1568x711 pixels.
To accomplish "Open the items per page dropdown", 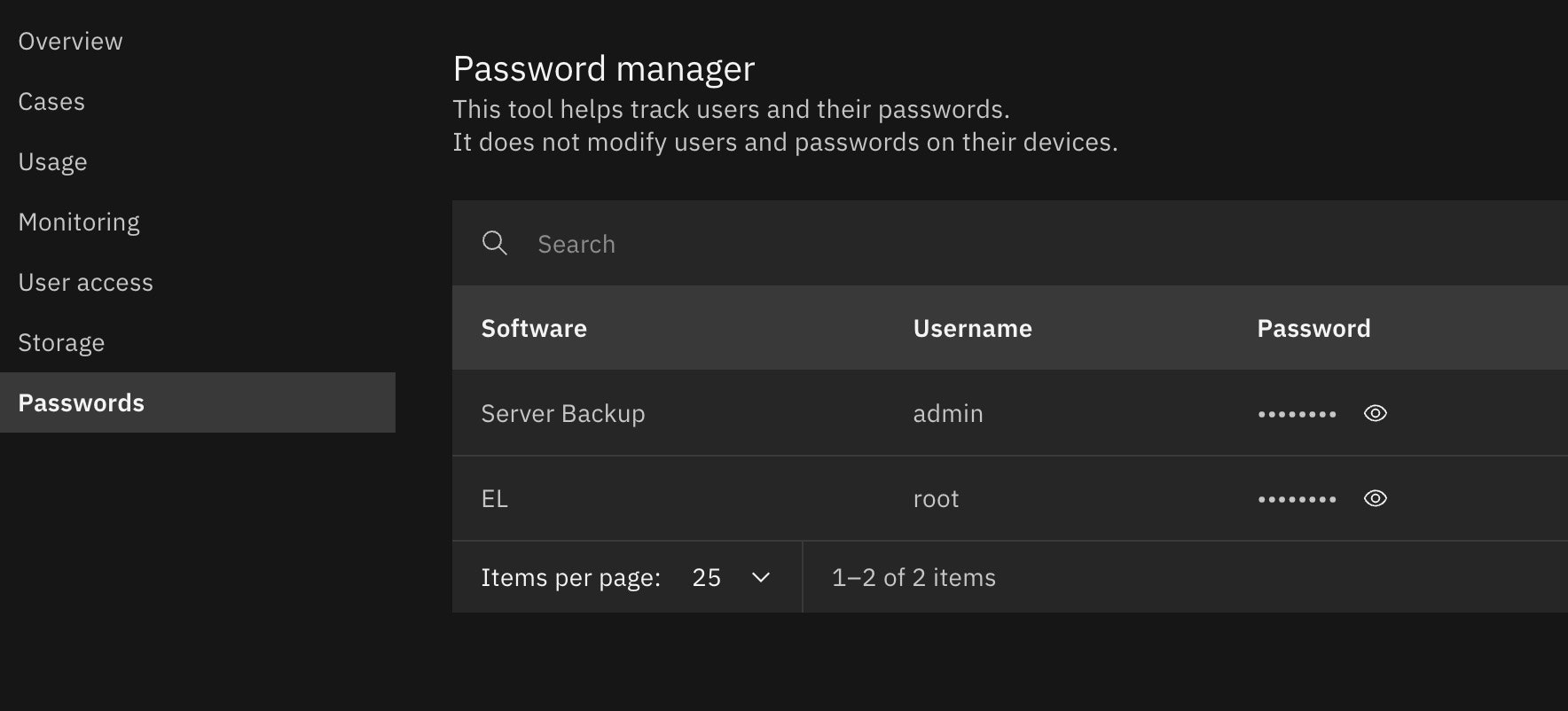I will (730, 577).
